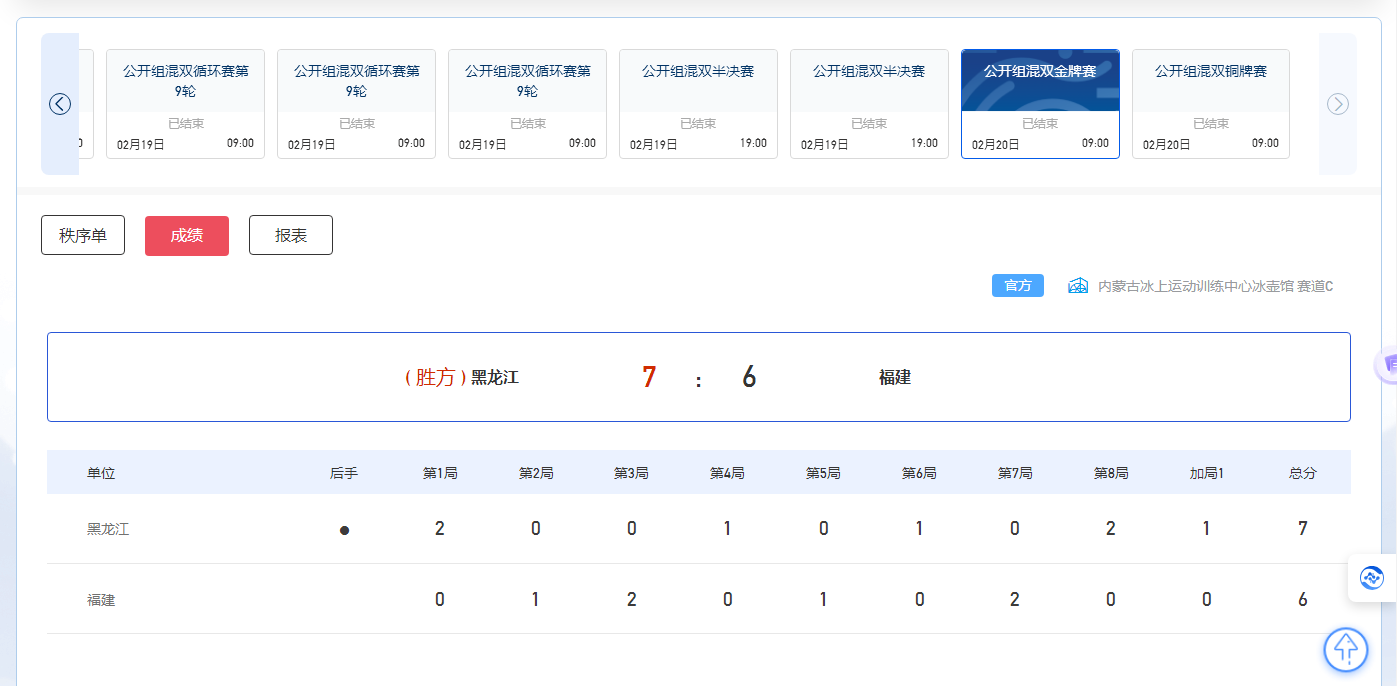Open the third 公开组混双循环赛第9轮 card
The width and height of the screenshot is (1397, 686).
[527, 104]
